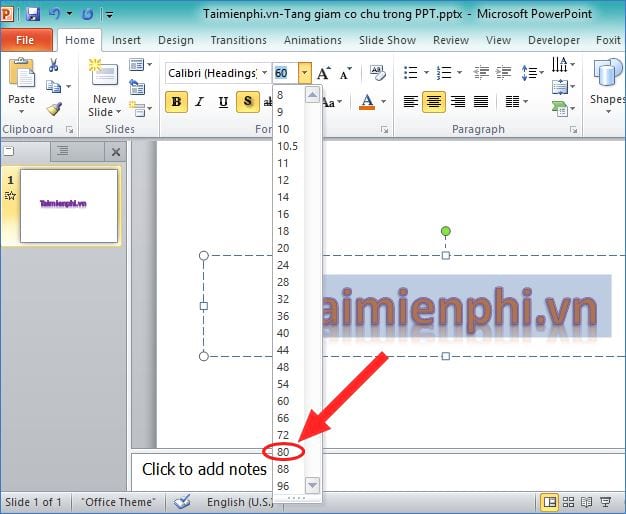Click the New Slide icon
Viewport: 626px width, 514px height.
point(104,73)
